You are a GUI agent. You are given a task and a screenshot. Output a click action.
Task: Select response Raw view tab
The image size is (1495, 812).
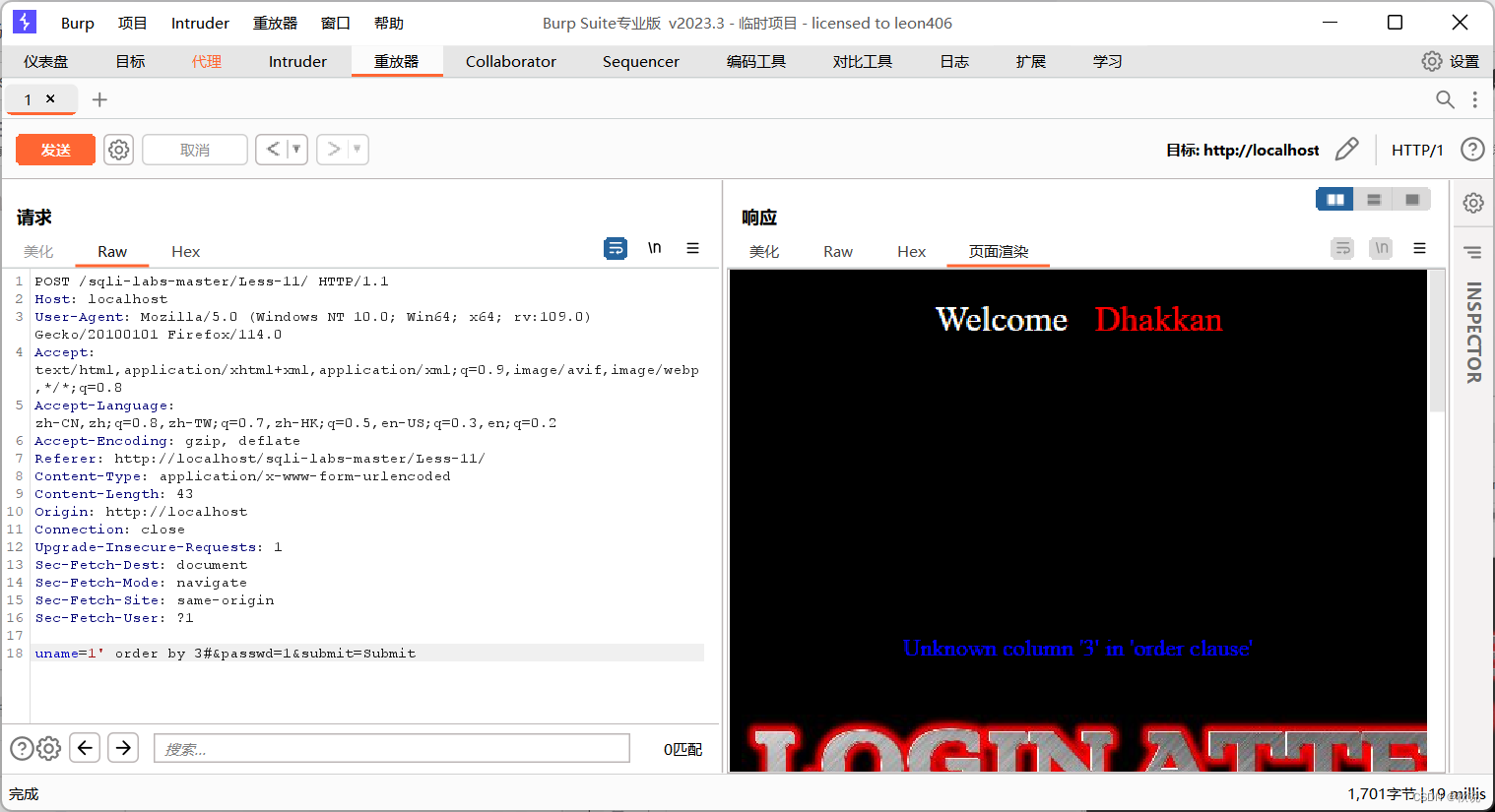pyautogui.click(x=838, y=251)
